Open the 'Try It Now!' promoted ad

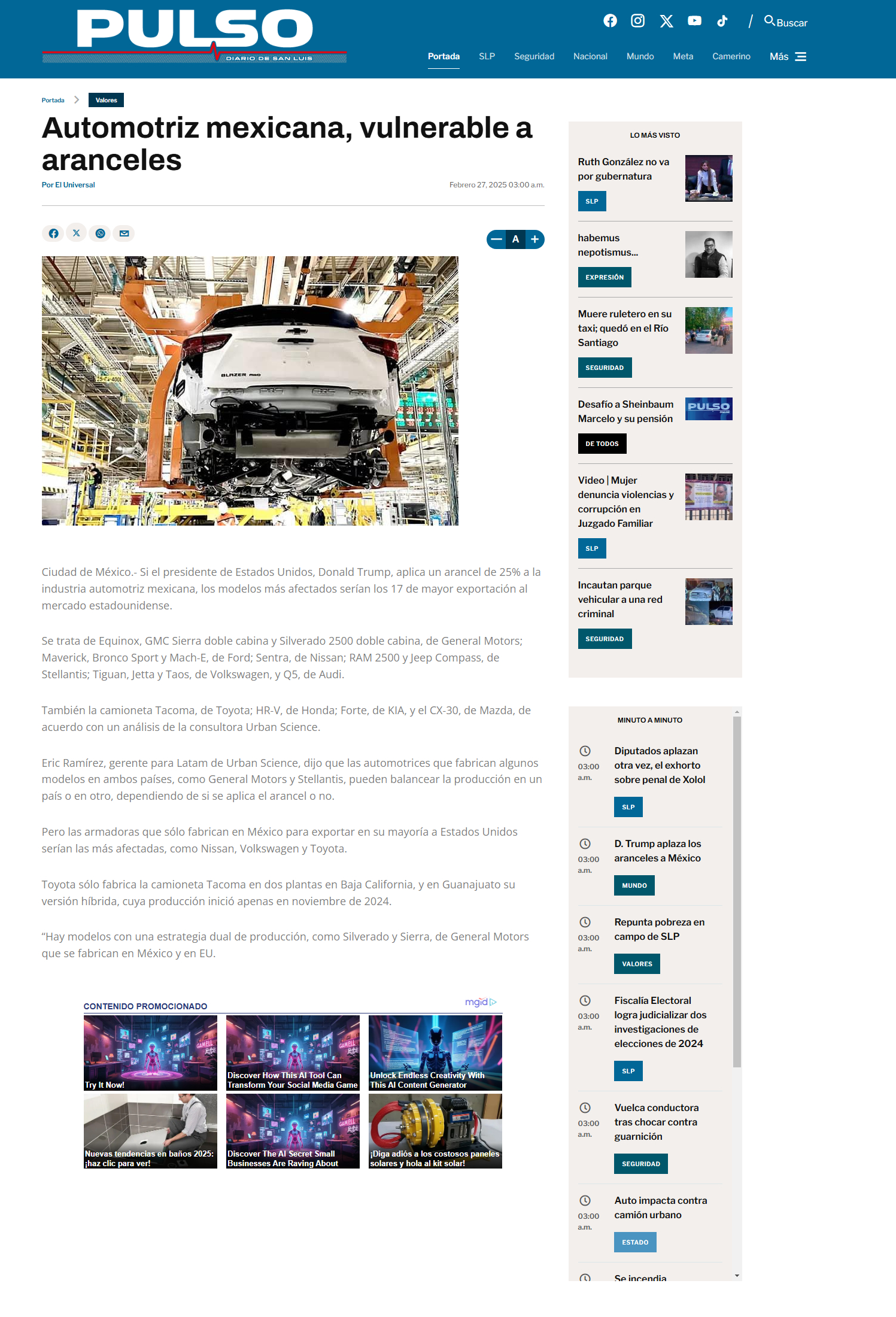(x=150, y=1052)
